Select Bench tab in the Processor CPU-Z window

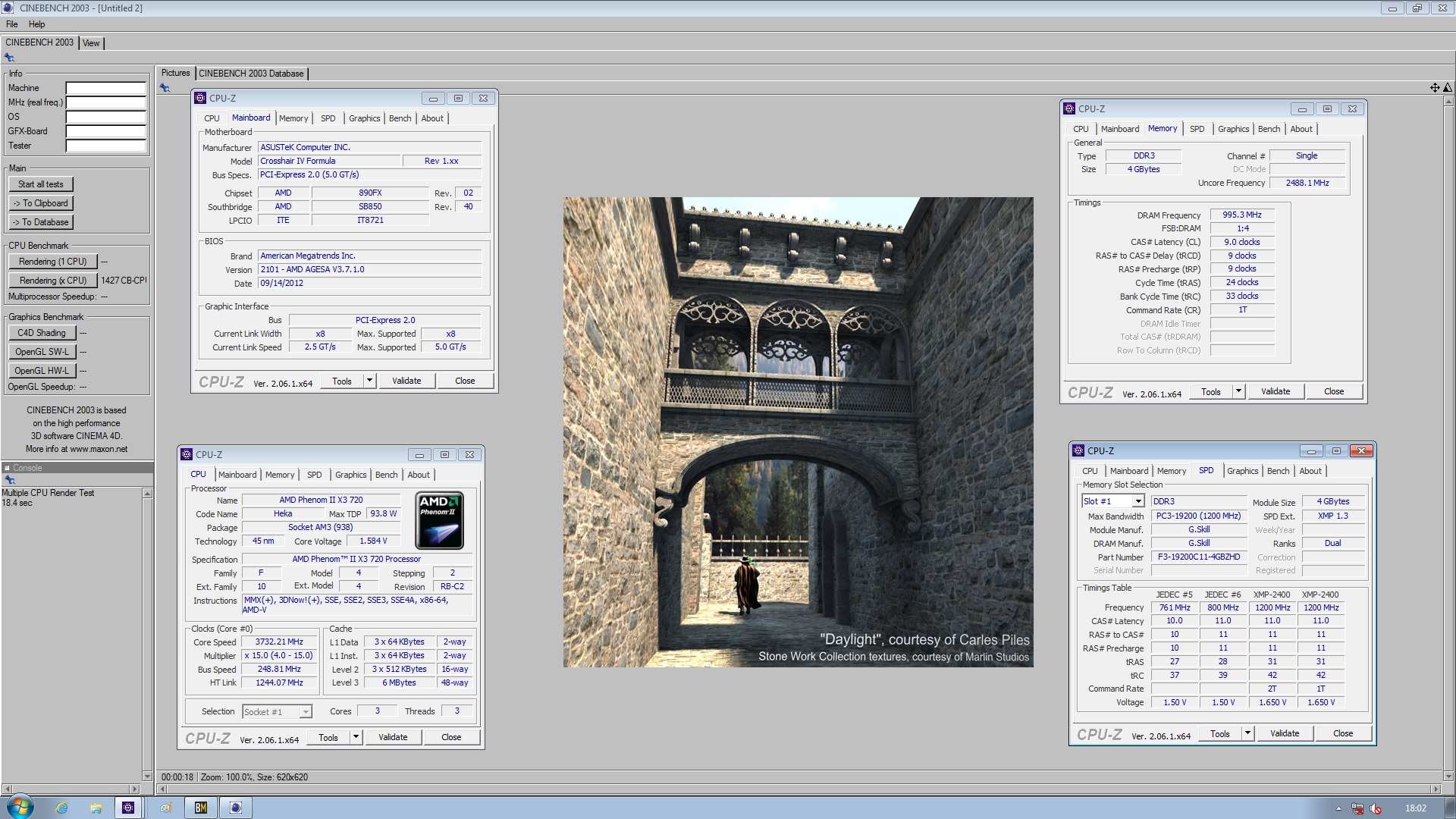386,475
